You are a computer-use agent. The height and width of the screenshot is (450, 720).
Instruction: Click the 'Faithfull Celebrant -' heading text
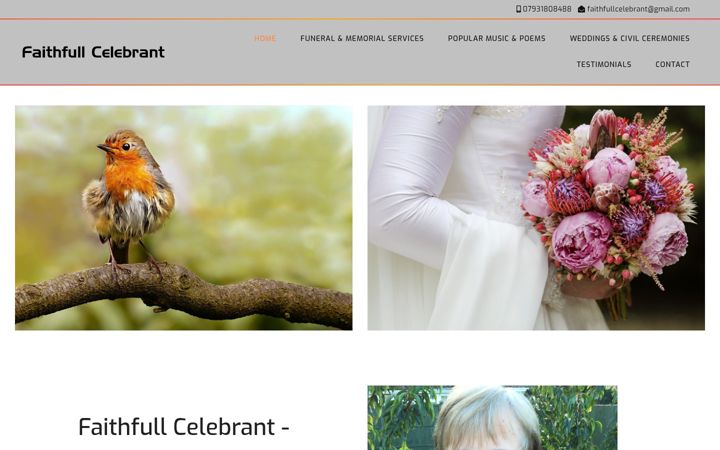184,427
